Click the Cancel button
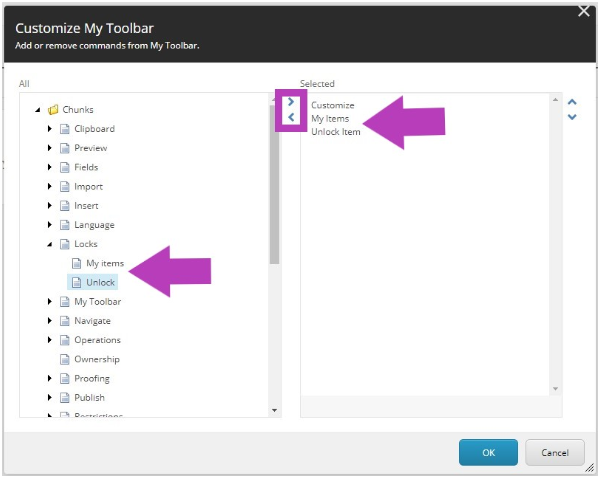 (x=555, y=452)
